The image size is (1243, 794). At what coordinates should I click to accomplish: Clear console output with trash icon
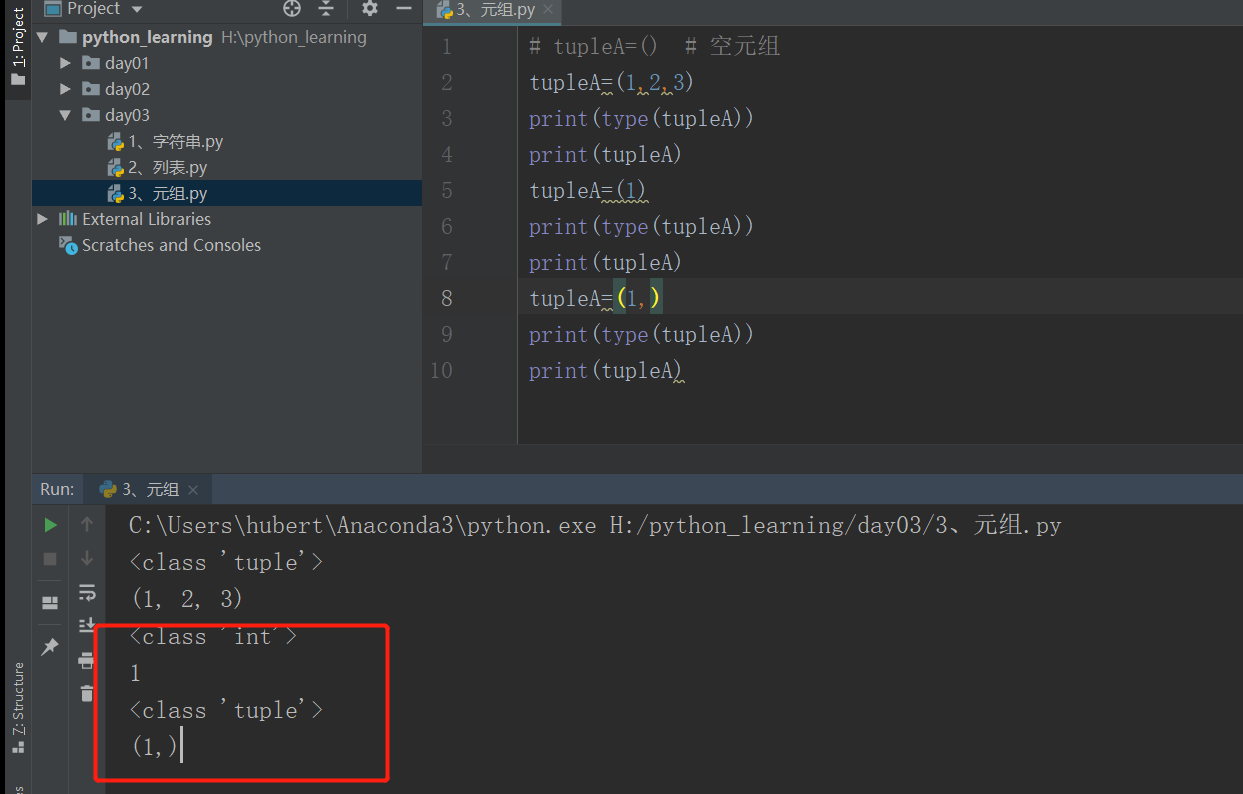pos(87,693)
